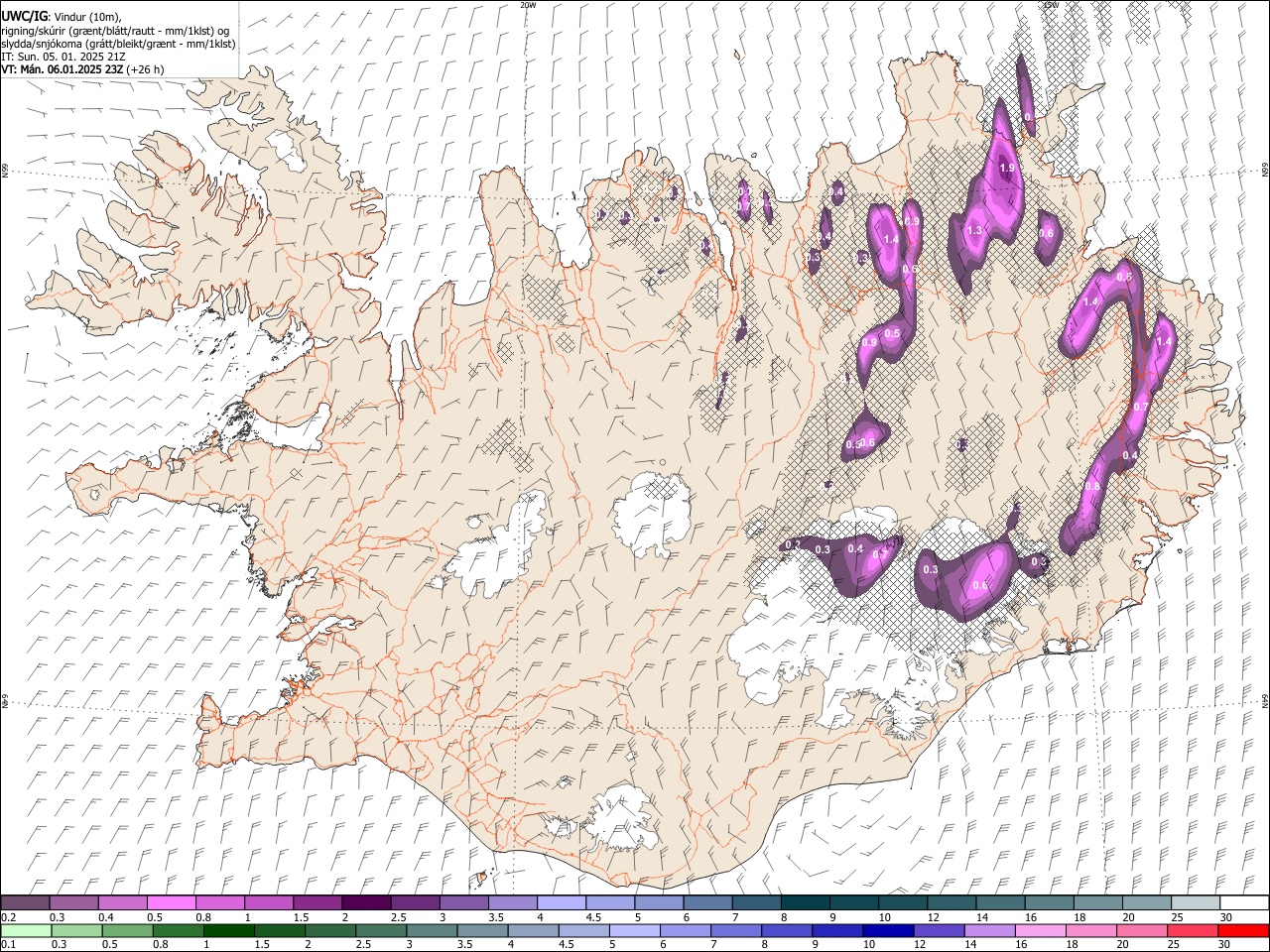Click the UWC/IG title text
1270x952 pixels.
click(24, 16)
